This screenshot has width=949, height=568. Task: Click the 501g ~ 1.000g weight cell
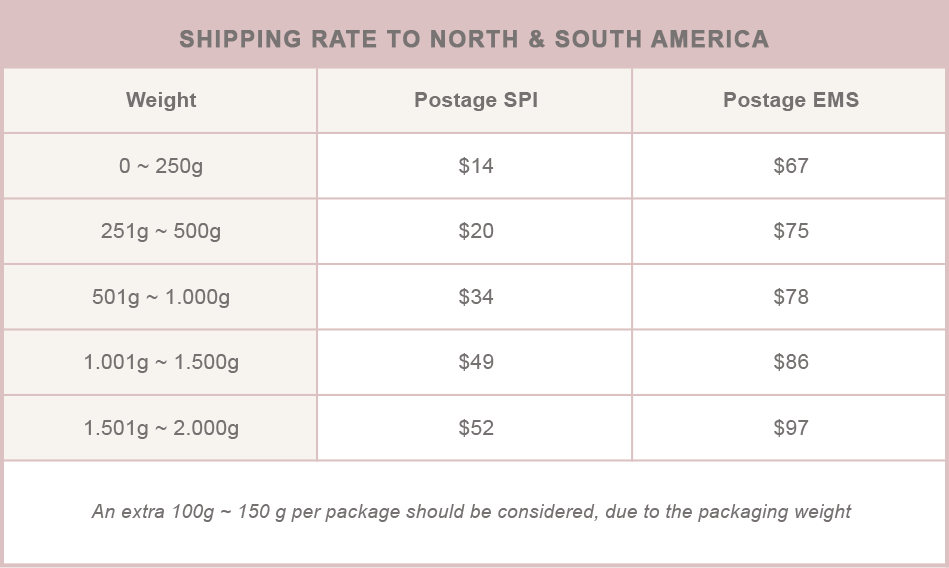tap(160, 297)
